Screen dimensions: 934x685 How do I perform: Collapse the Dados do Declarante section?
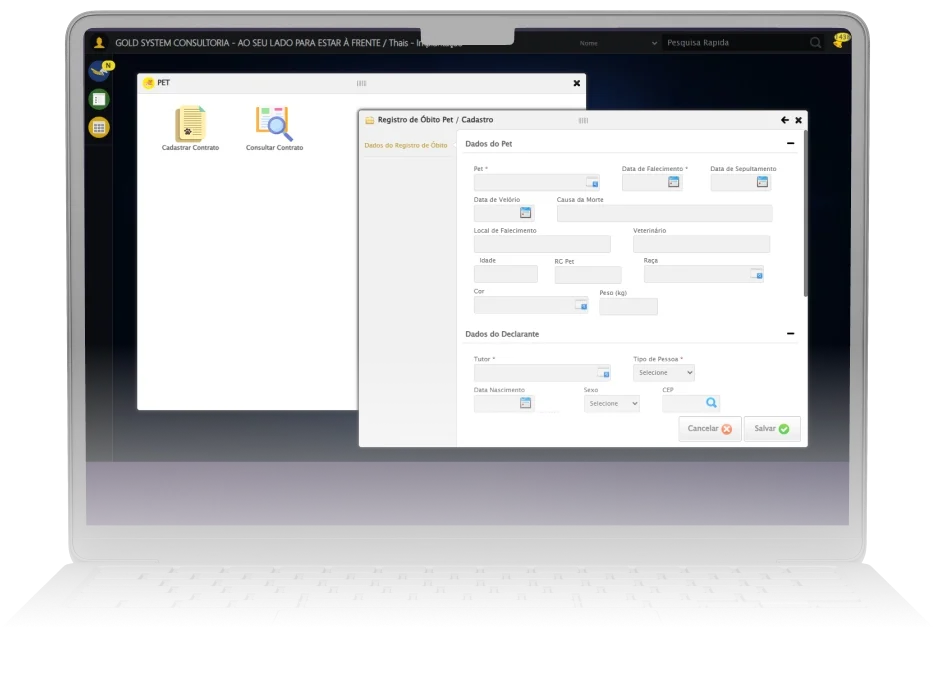click(x=790, y=334)
